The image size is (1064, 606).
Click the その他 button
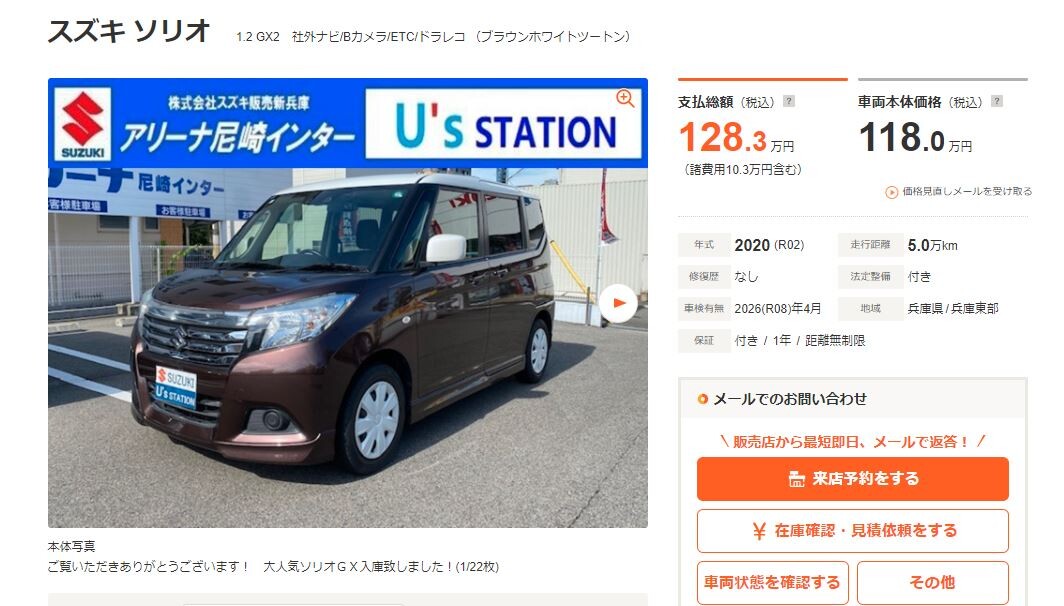[x=932, y=582]
